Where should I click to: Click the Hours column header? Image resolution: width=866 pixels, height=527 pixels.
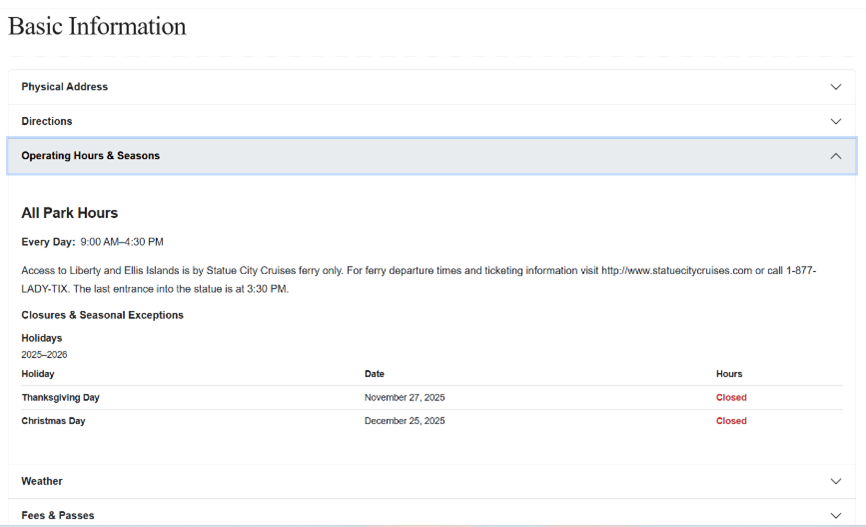point(729,374)
